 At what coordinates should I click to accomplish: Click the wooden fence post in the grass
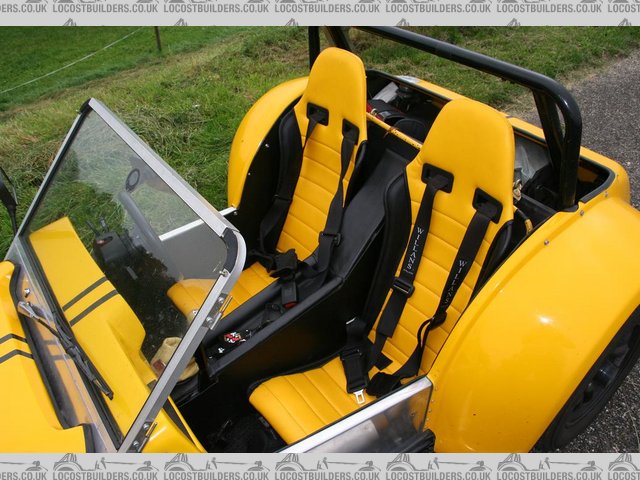tap(157, 39)
